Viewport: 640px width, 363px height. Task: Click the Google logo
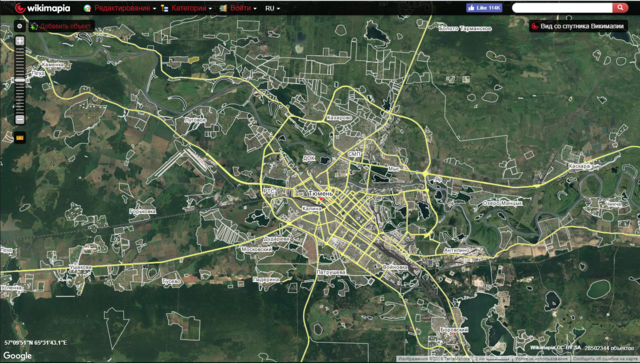point(17,356)
